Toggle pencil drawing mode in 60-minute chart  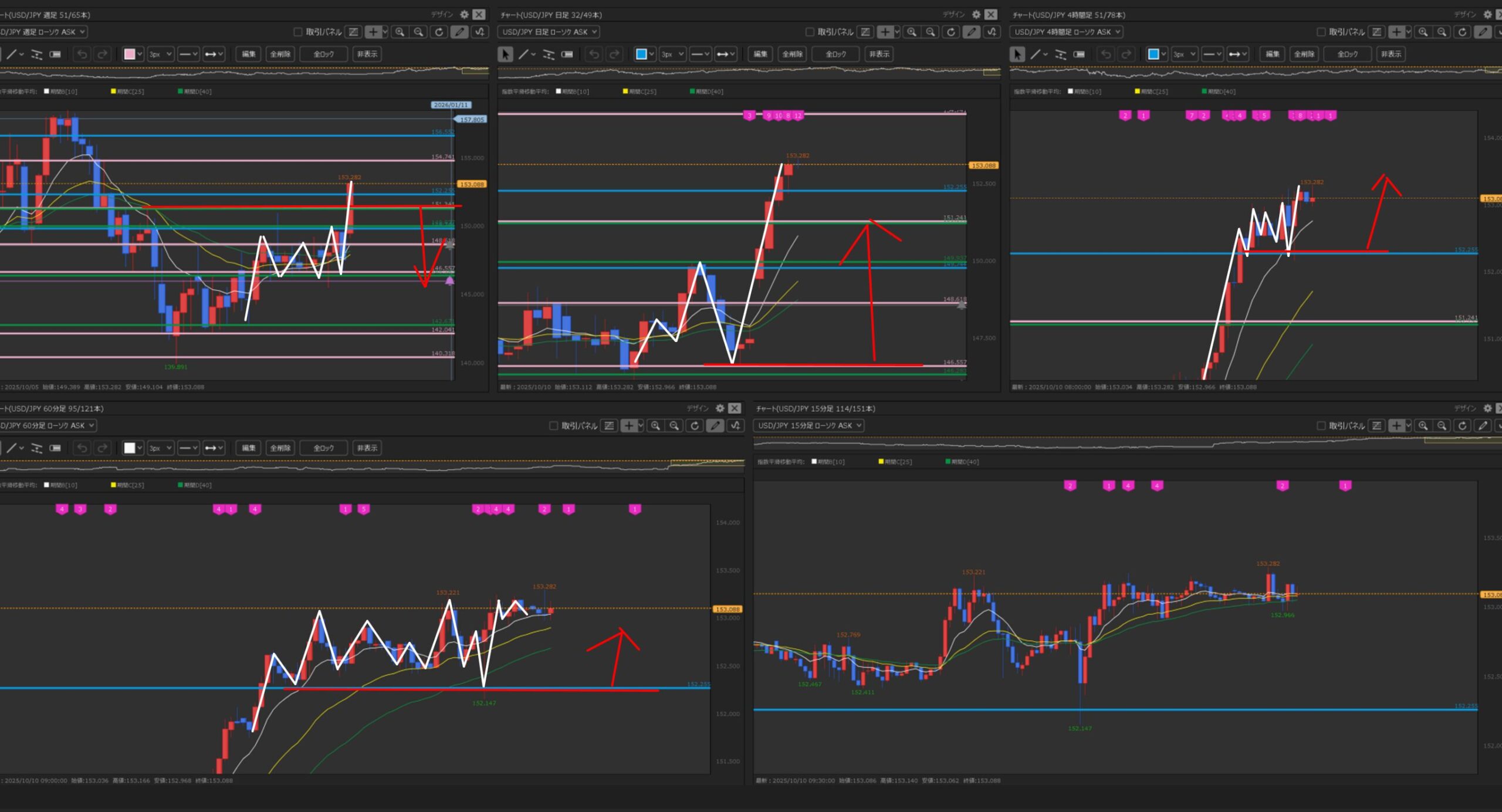(x=715, y=426)
